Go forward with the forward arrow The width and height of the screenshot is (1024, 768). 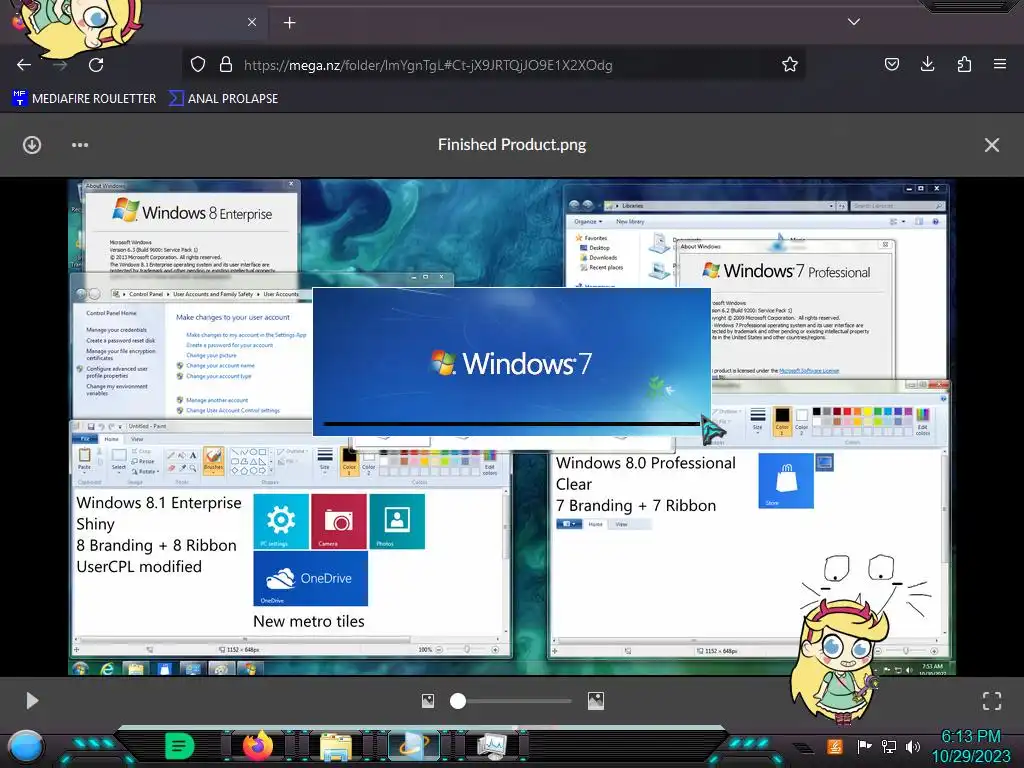(x=60, y=65)
